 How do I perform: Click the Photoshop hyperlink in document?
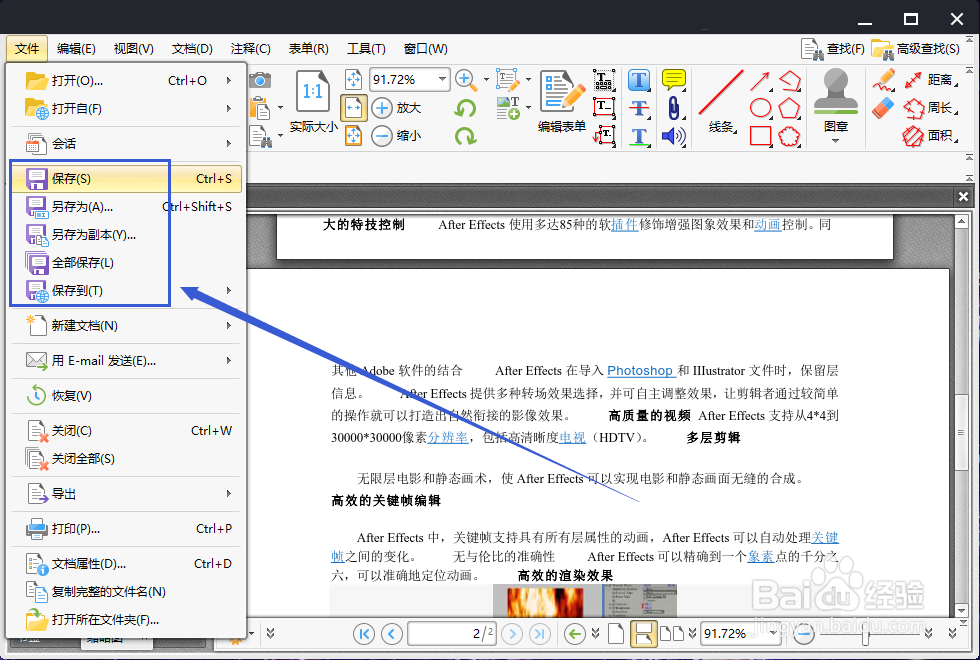click(x=641, y=371)
